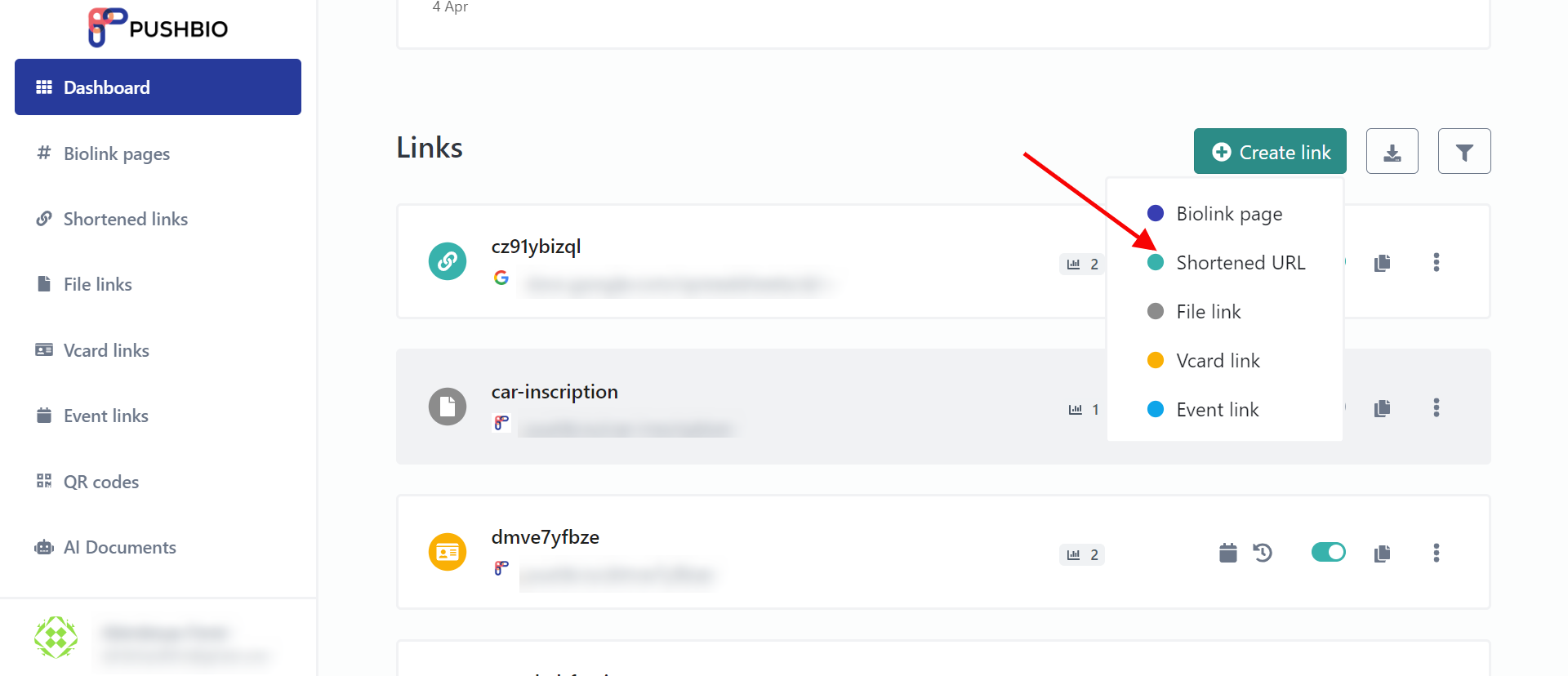
Task: Click the calendar schedule icon for dmve7yfbze
Action: point(1228,553)
